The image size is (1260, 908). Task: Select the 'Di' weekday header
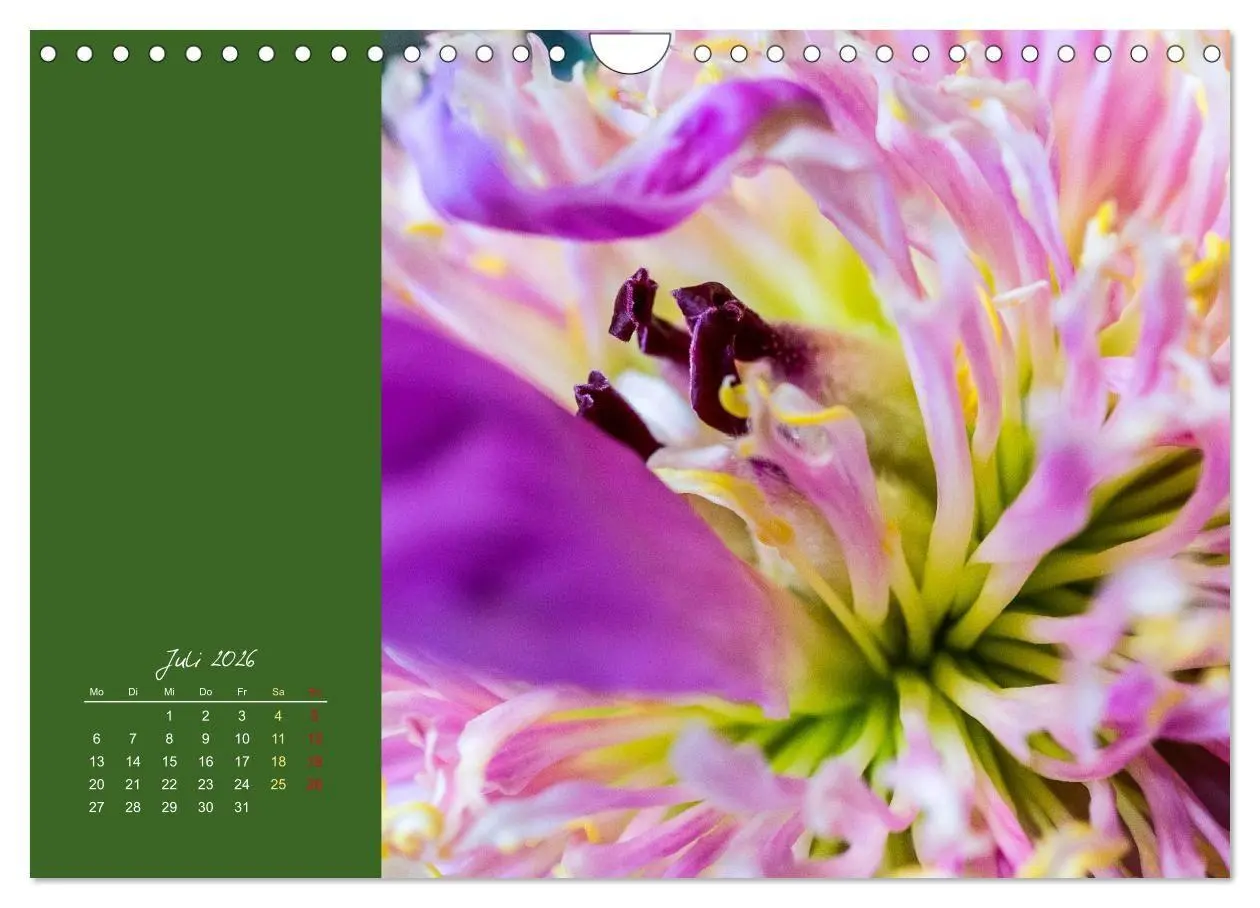[x=133, y=692]
